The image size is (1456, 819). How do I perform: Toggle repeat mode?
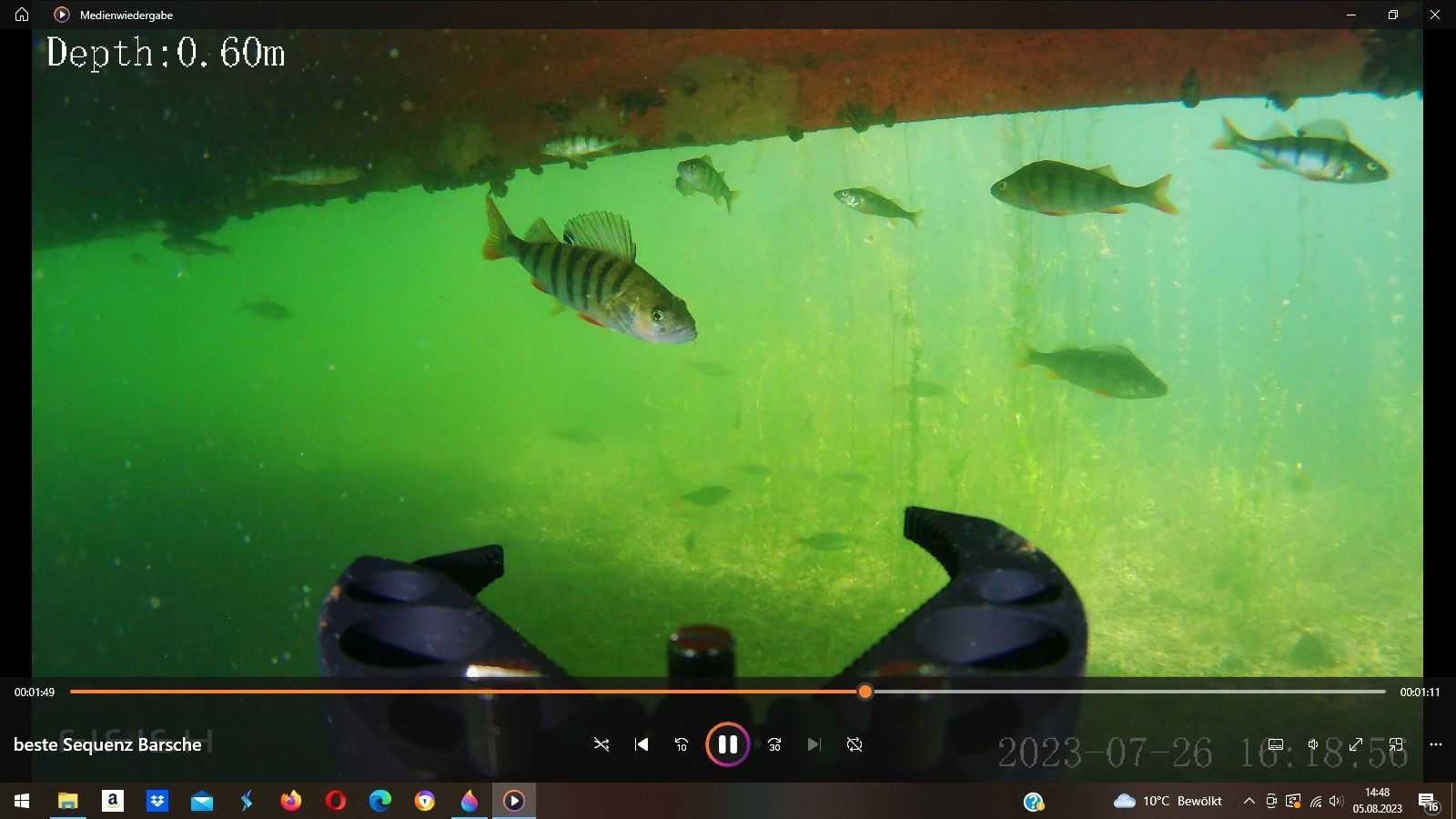click(x=854, y=744)
